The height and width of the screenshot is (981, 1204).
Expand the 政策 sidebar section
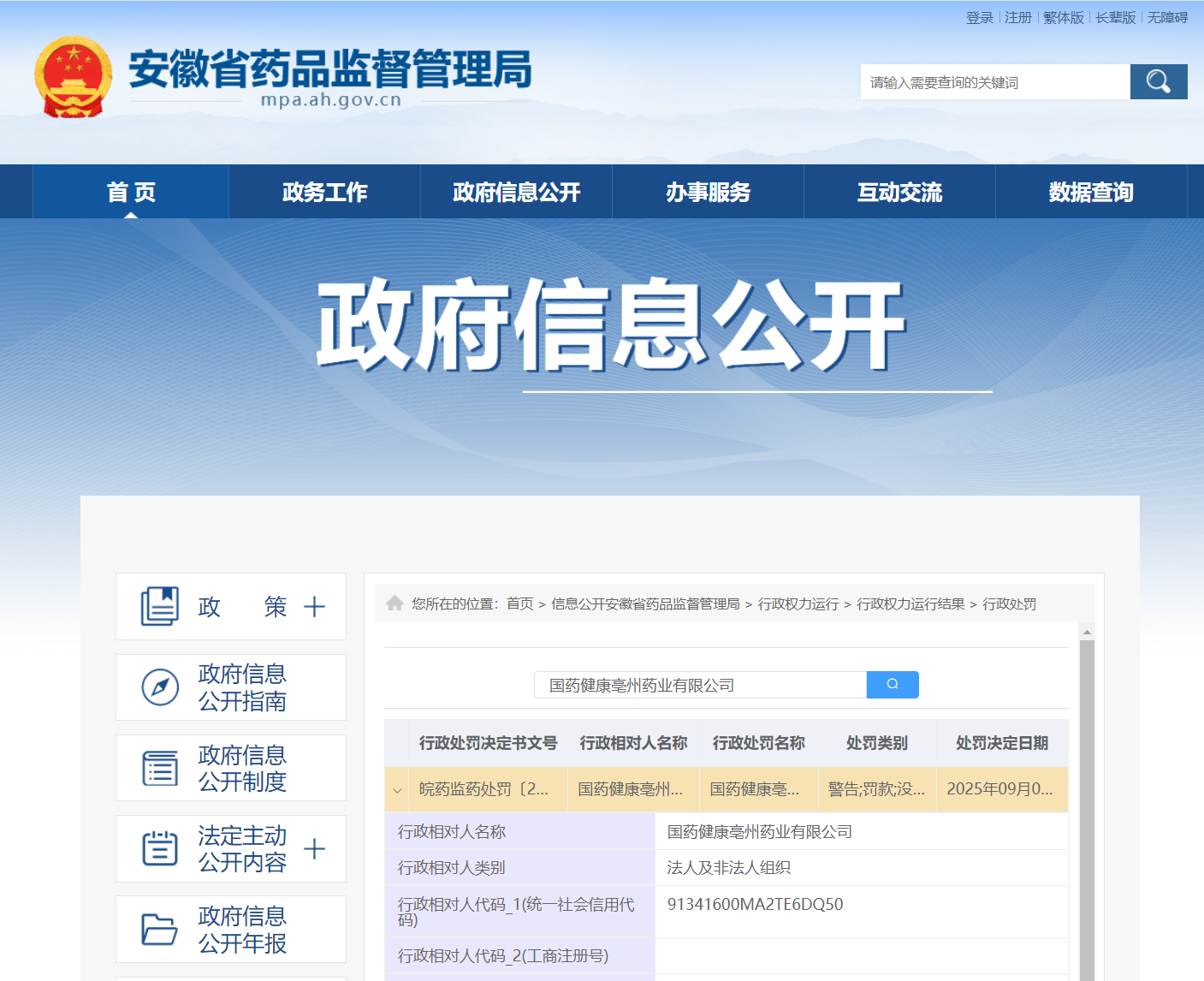coord(315,607)
